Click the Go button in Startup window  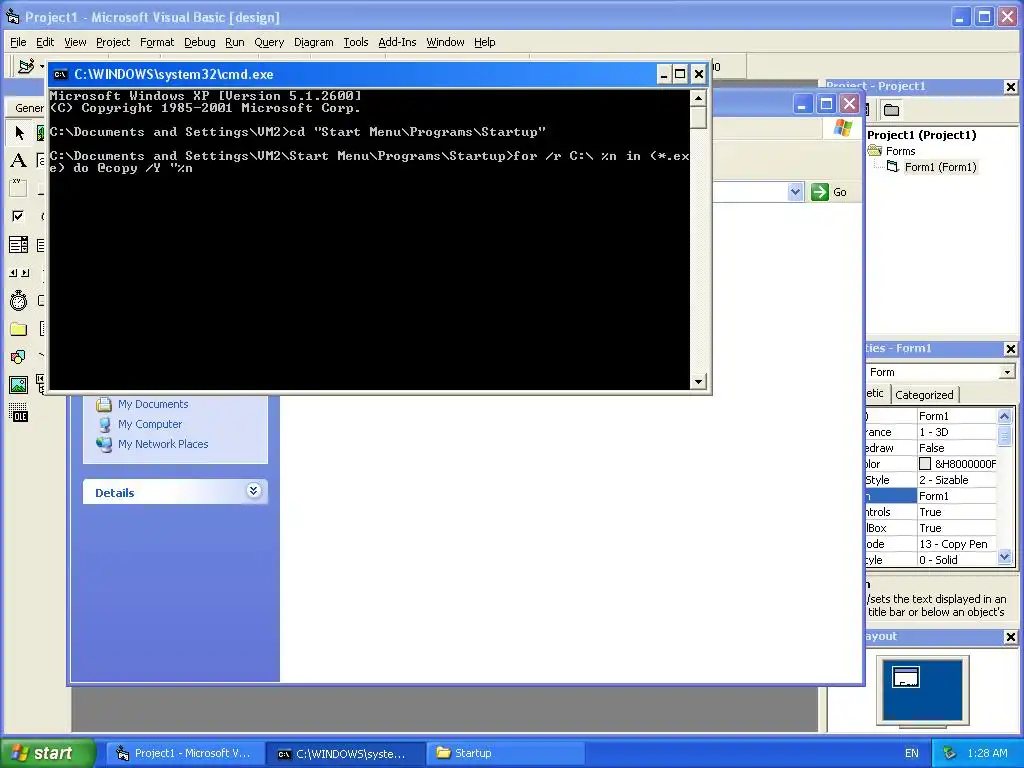click(829, 192)
